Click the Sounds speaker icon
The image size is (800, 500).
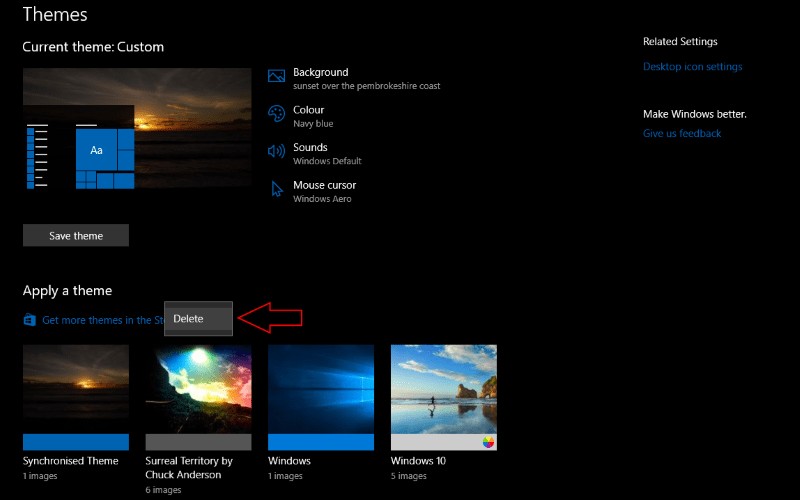[276, 151]
